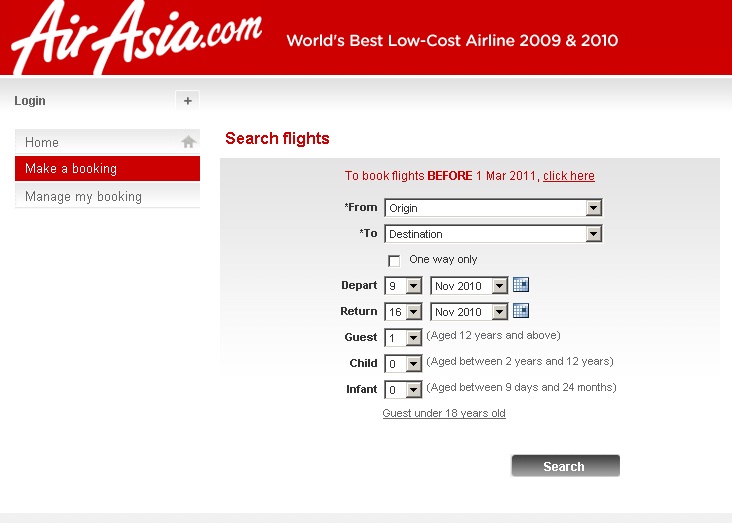
Task: Click the Login label
Action: pos(30,101)
